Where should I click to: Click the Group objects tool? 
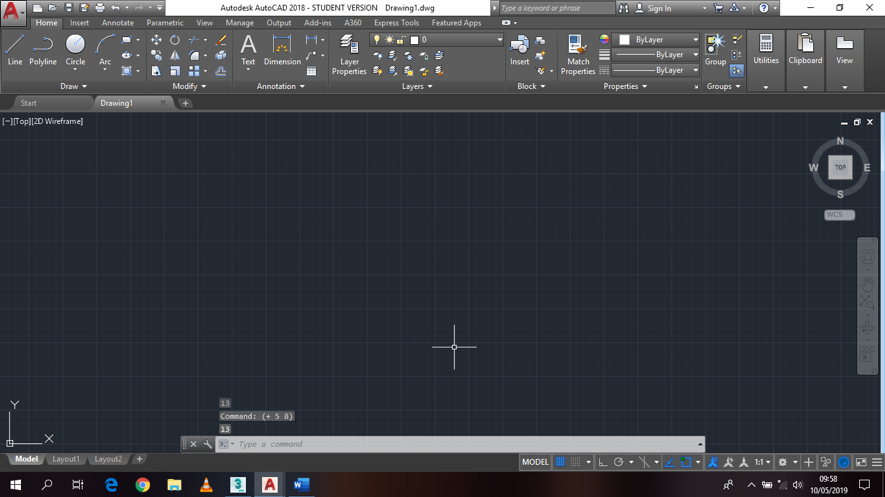pyautogui.click(x=715, y=50)
